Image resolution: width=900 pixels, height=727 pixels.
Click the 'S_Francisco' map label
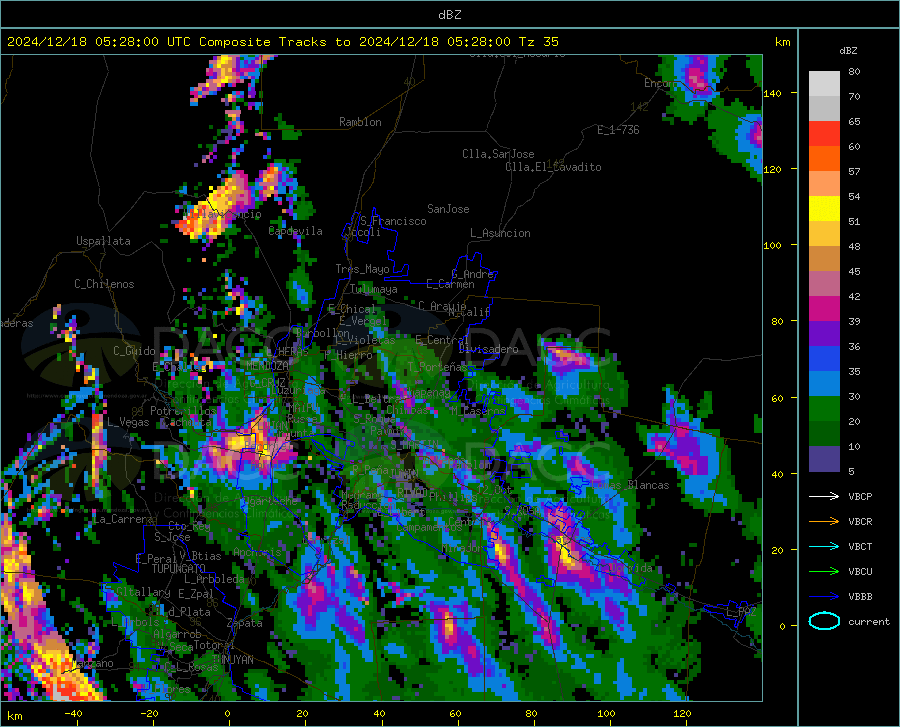[393, 221]
